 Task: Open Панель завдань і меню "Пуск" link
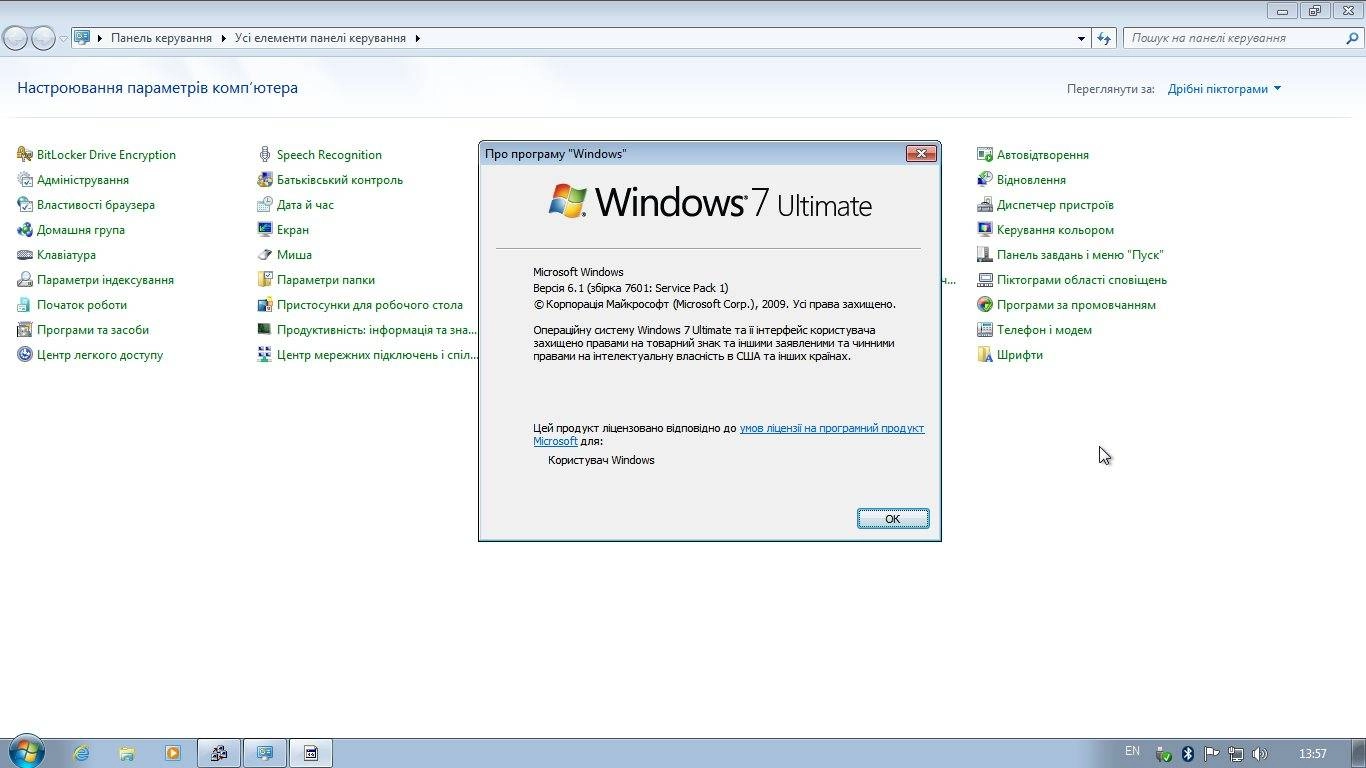pyautogui.click(x=1080, y=255)
